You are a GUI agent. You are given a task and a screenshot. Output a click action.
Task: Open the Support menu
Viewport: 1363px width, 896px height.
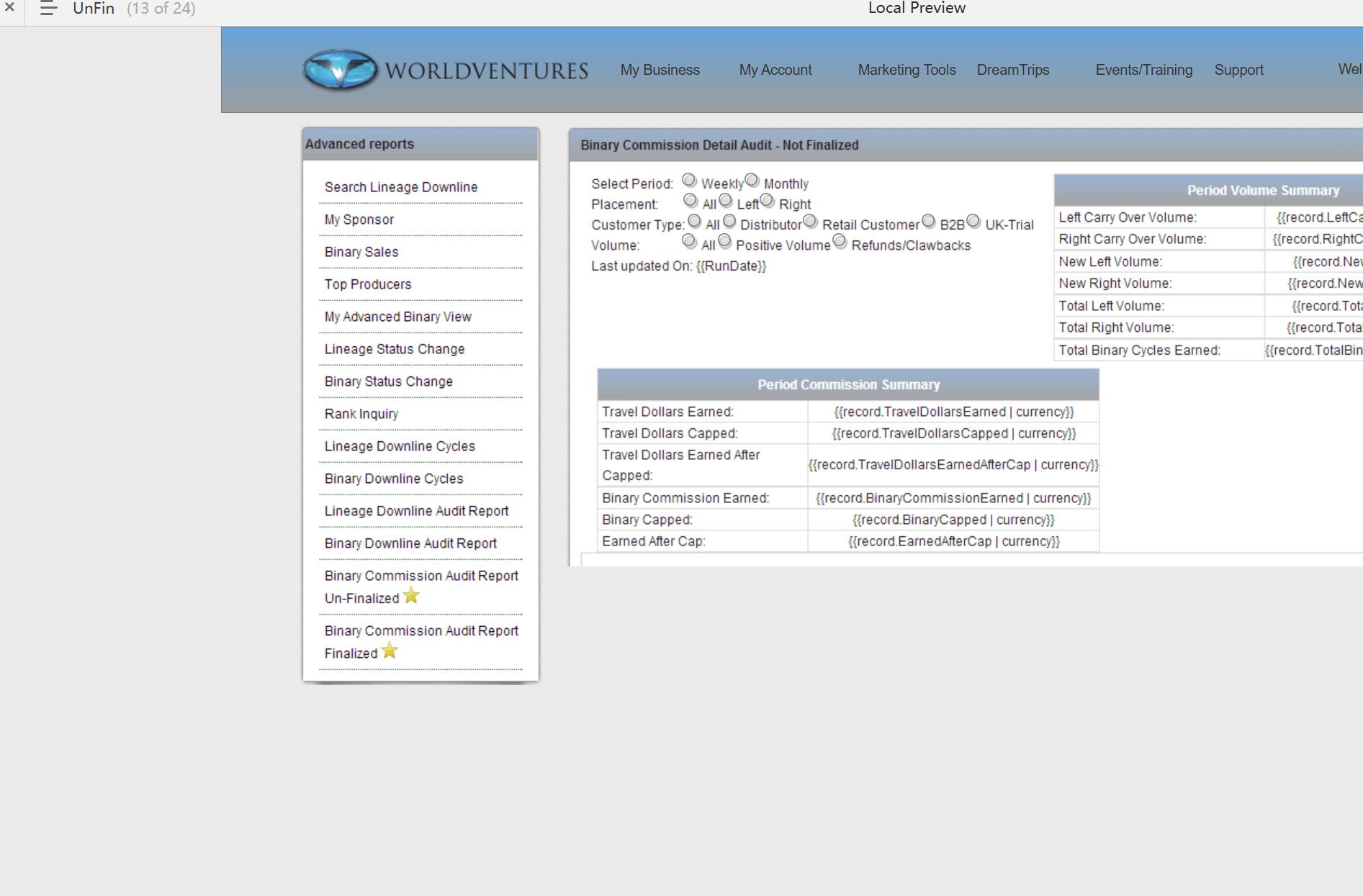coord(1239,70)
